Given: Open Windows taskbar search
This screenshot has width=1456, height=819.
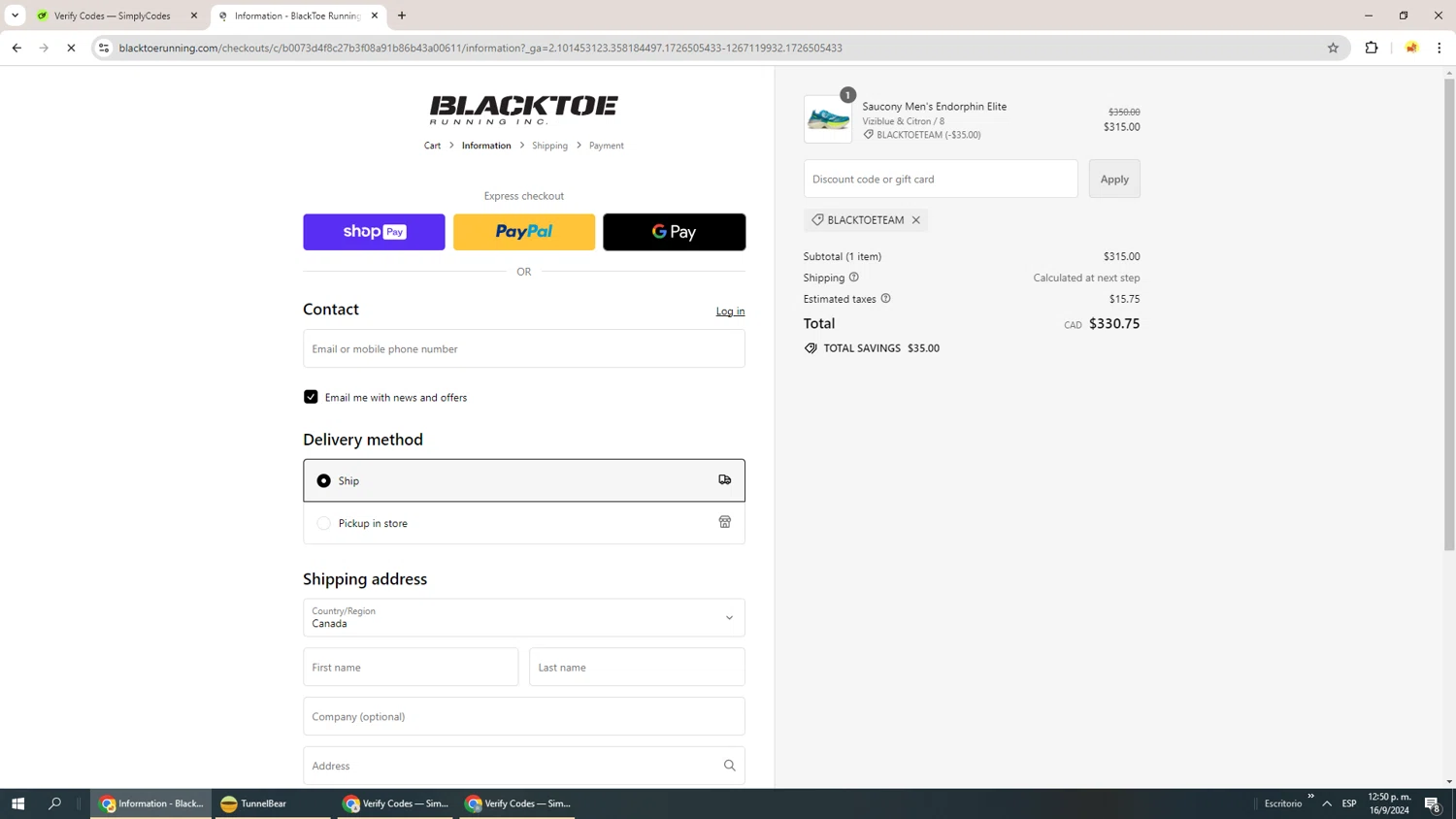Looking at the screenshot, I should (54, 803).
